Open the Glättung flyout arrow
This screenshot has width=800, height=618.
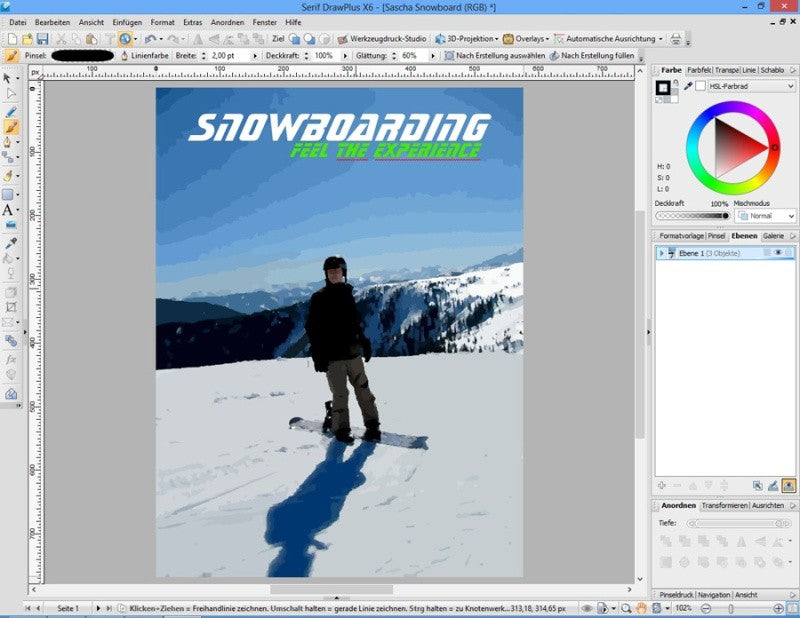coord(433,56)
